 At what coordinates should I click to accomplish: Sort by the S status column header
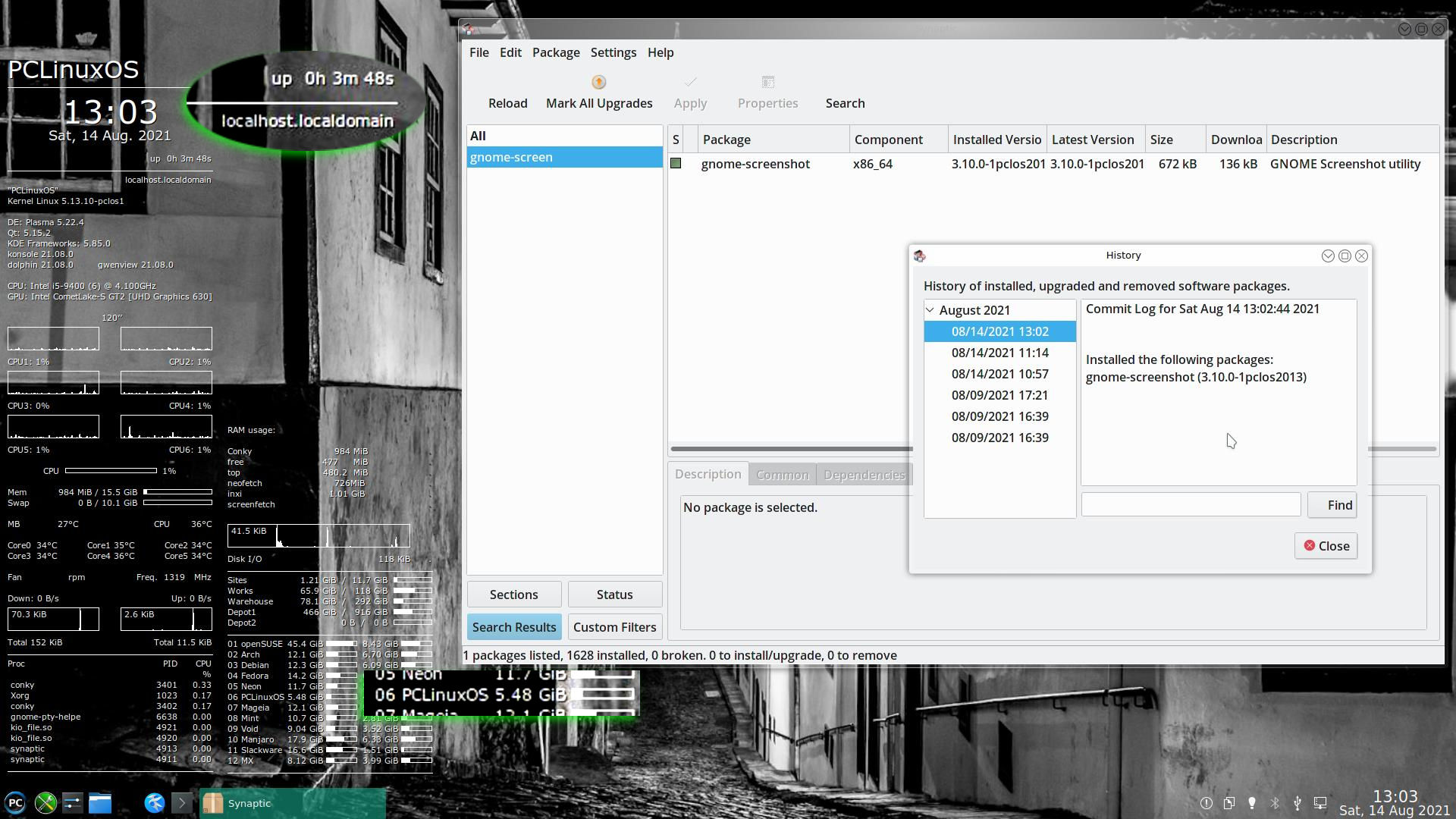pyautogui.click(x=676, y=140)
